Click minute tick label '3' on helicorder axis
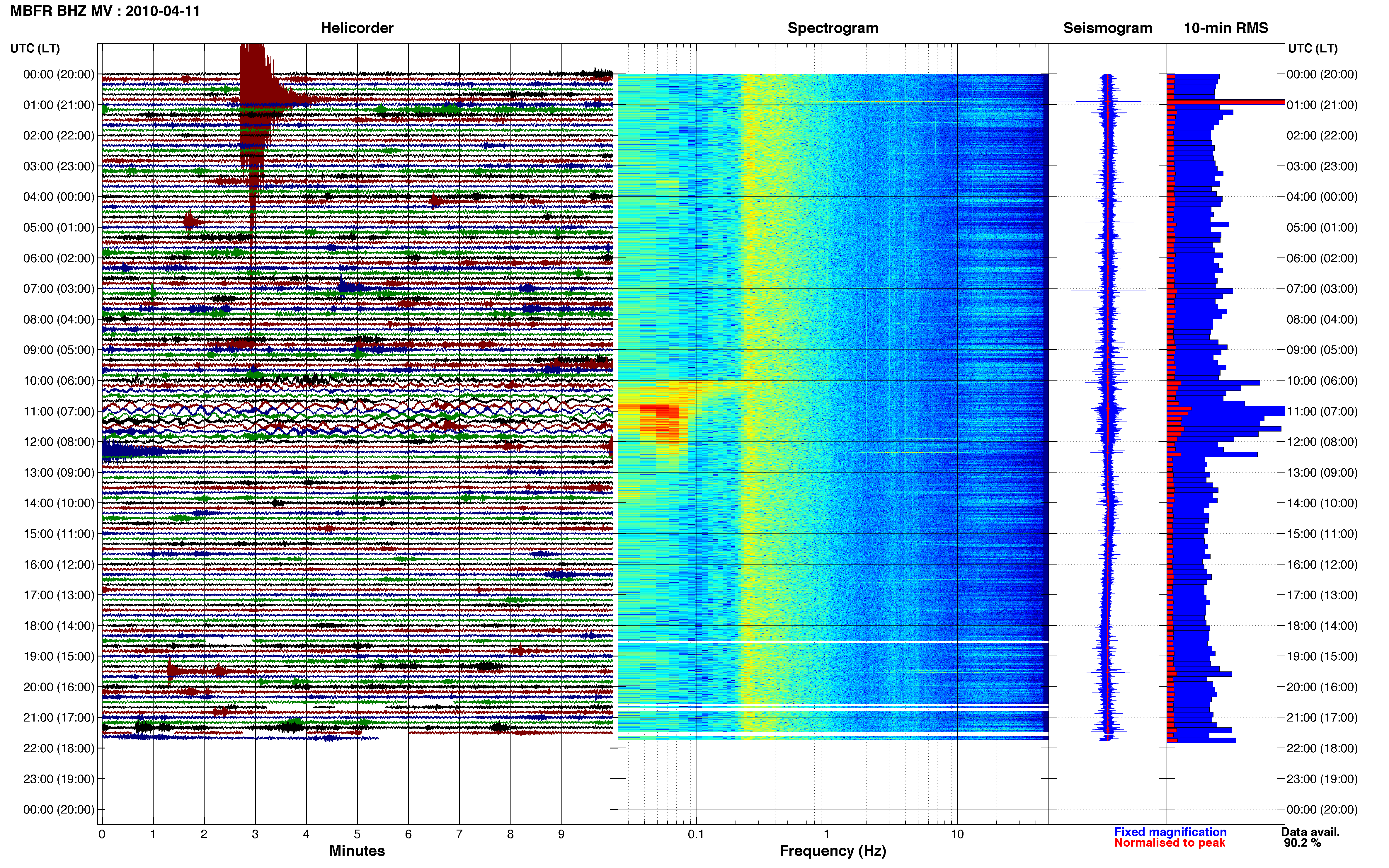This screenshot has width=1389, height=868. pyautogui.click(x=255, y=834)
